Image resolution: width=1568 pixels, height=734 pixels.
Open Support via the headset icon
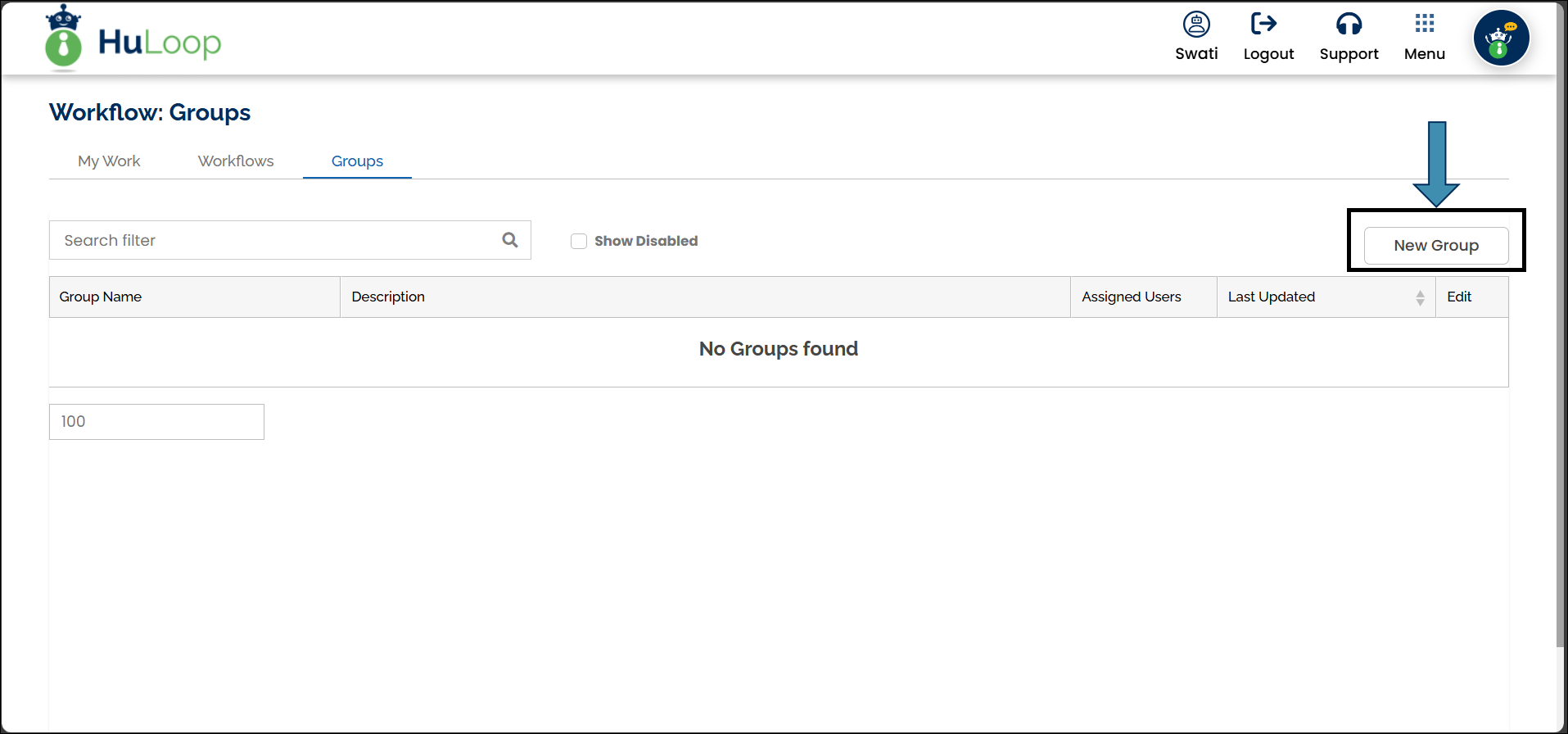(x=1348, y=25)
